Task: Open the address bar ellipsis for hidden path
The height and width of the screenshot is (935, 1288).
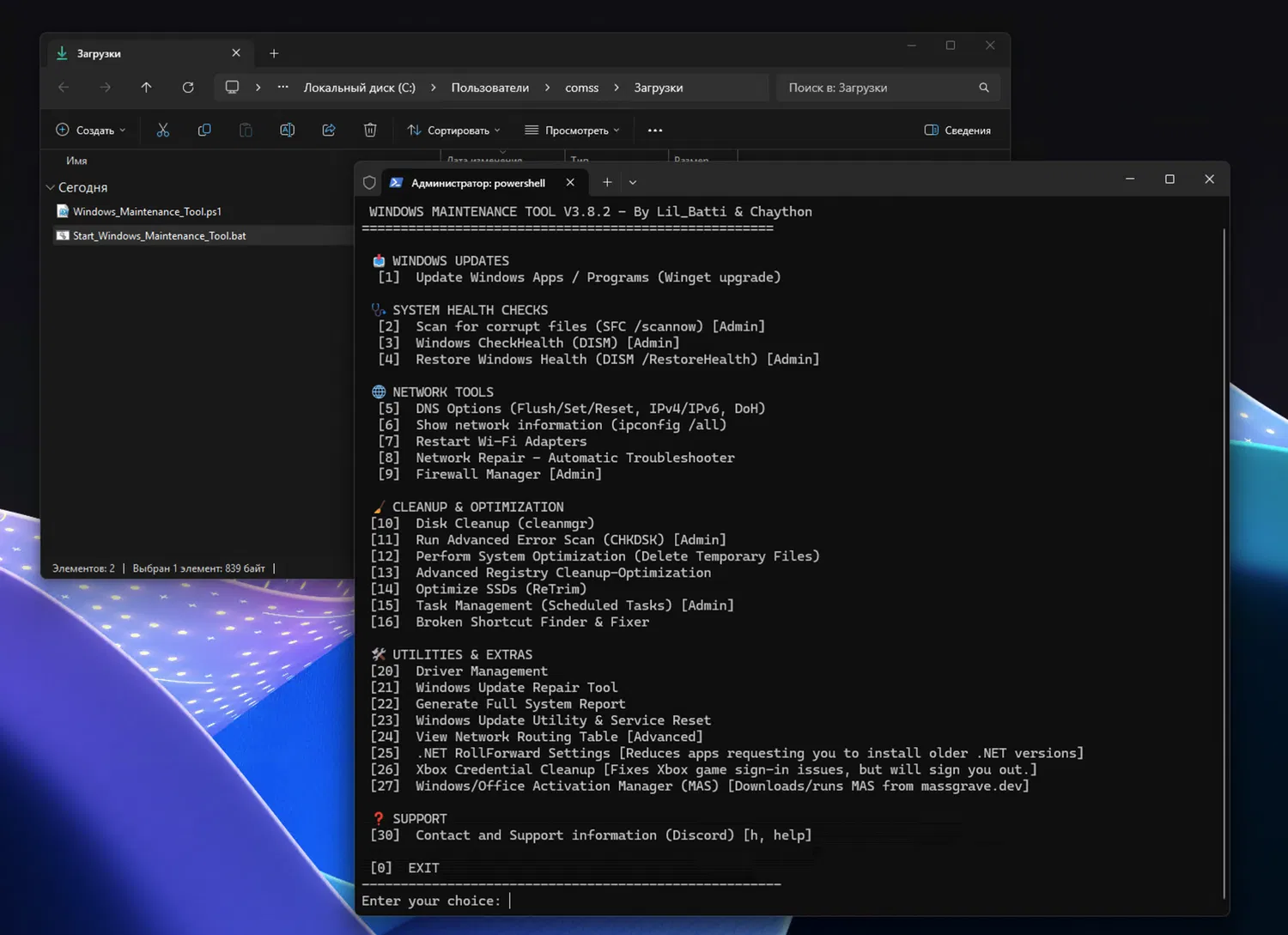Action: point(283,88)
